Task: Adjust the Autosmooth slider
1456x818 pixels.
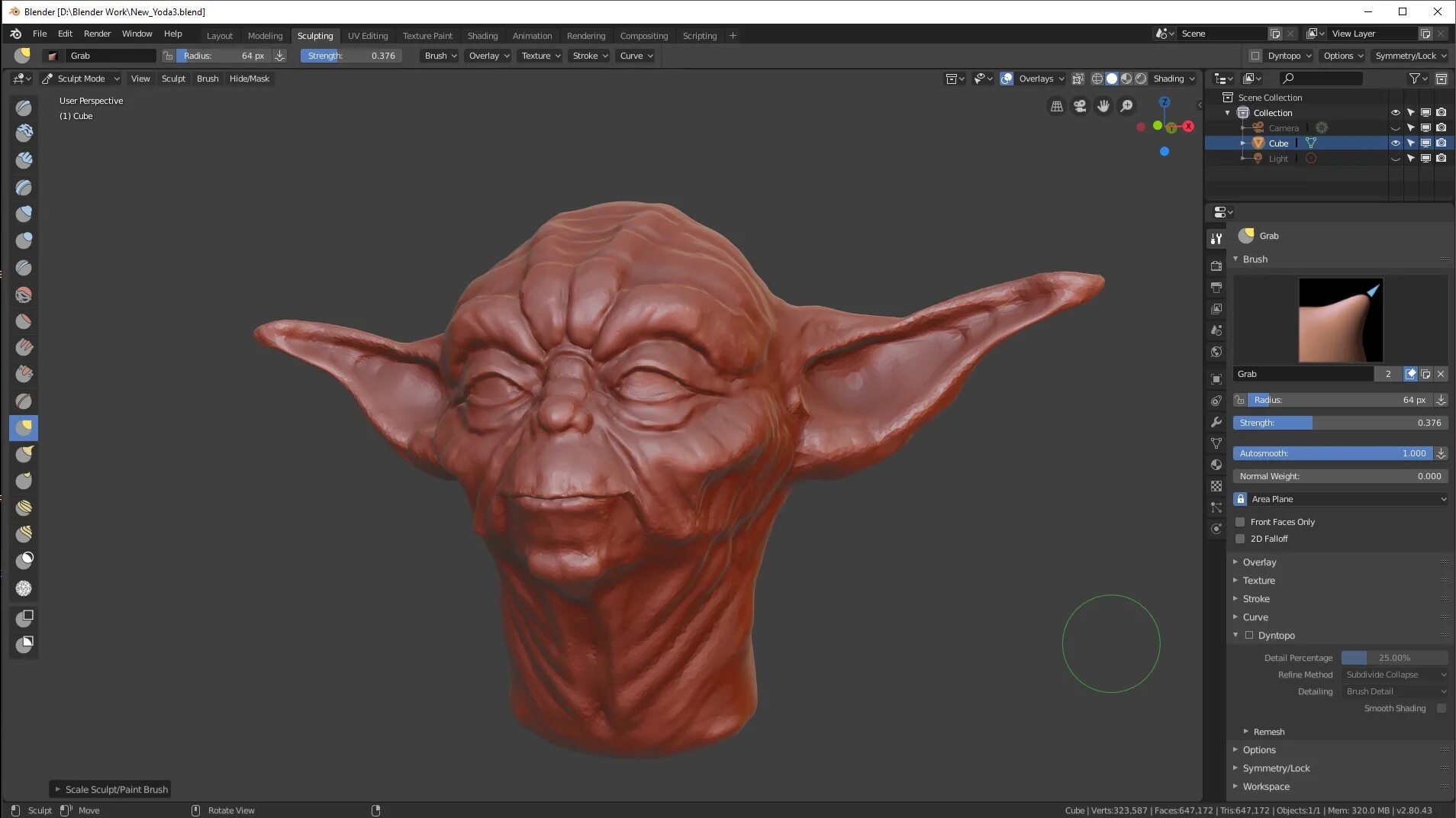Action: coord(1332,453)
